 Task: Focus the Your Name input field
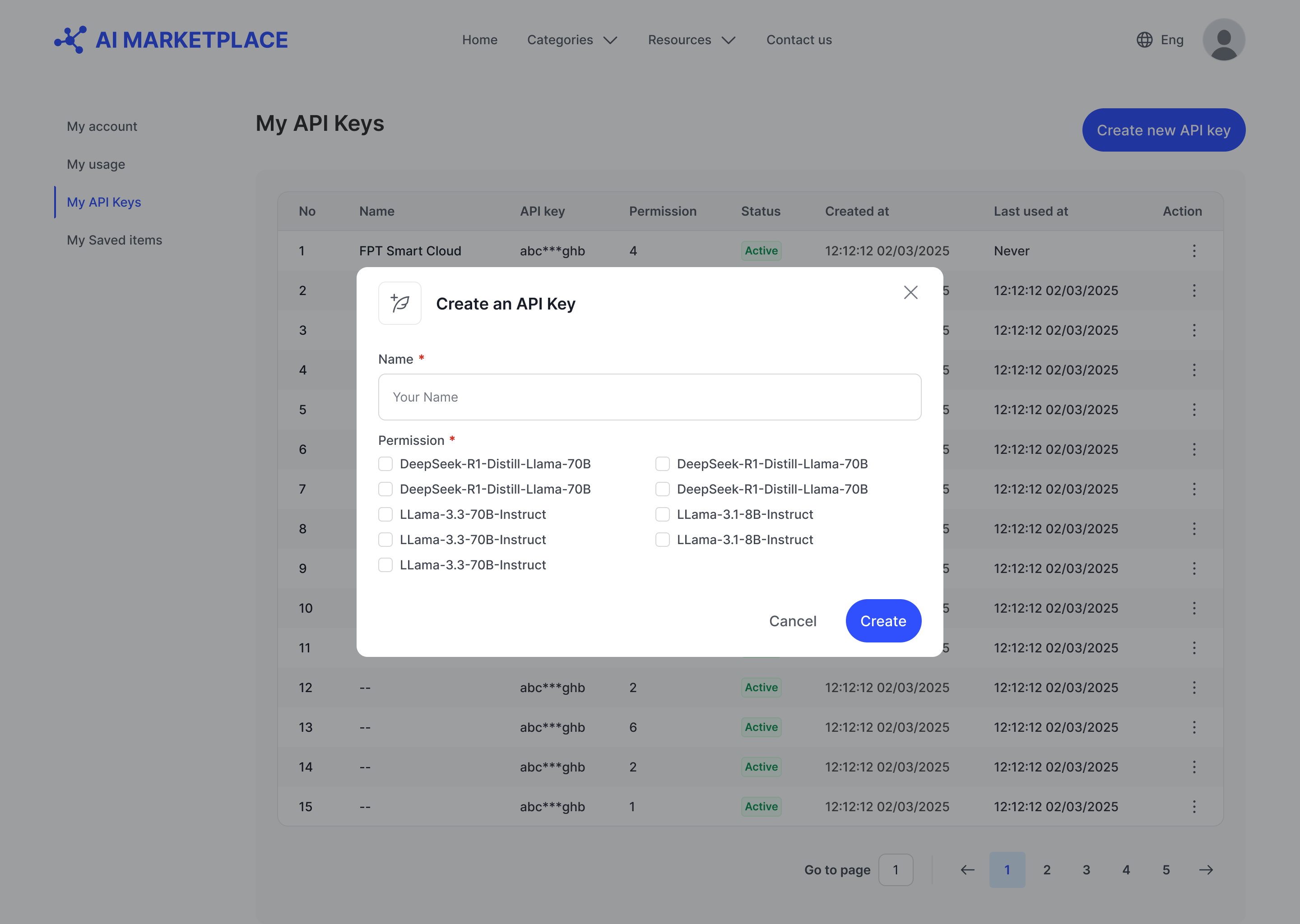(650, 397)
